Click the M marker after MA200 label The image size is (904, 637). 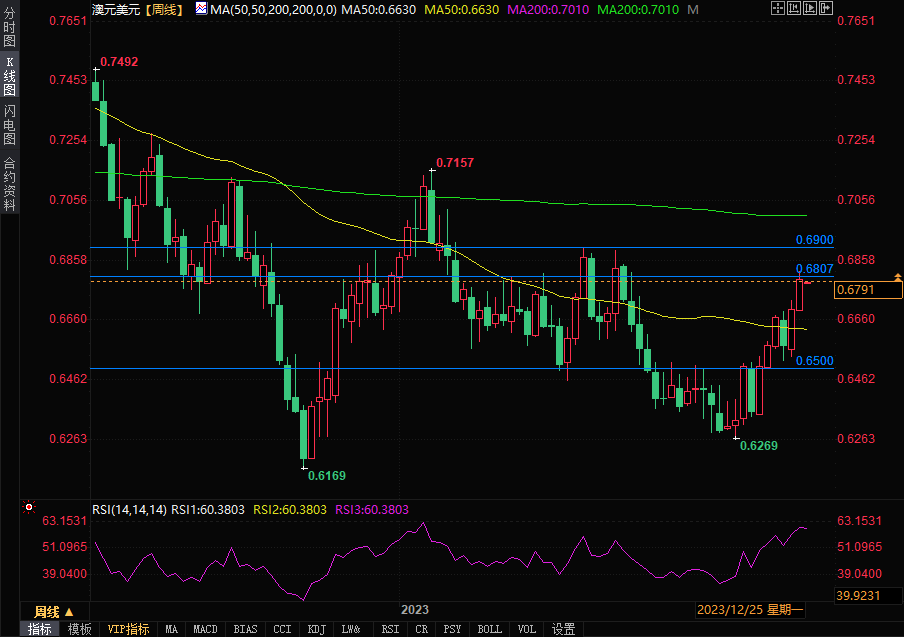point(688,9)
